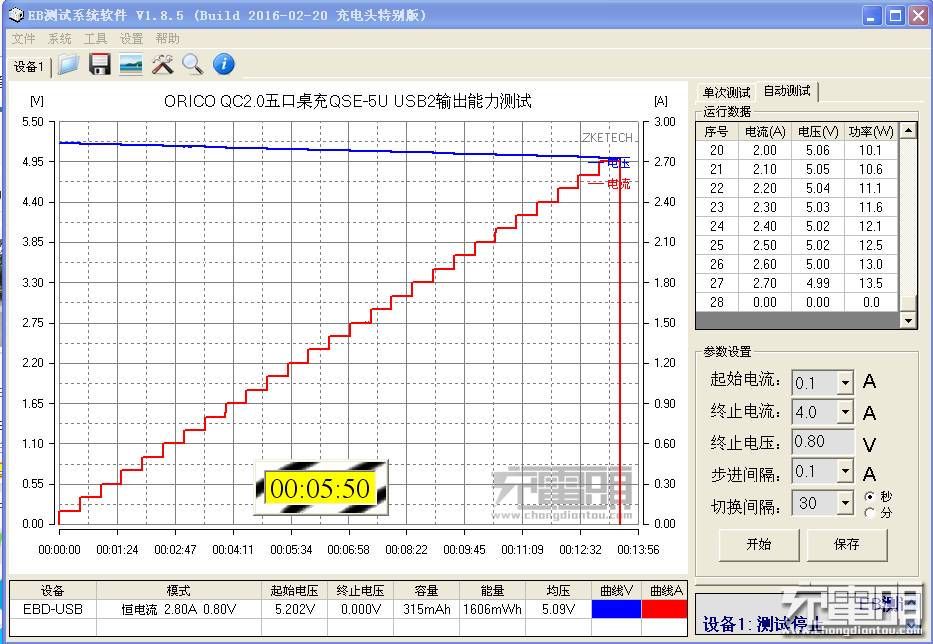Select the 设备1 device toolbar item

click(x=29, y=67)
